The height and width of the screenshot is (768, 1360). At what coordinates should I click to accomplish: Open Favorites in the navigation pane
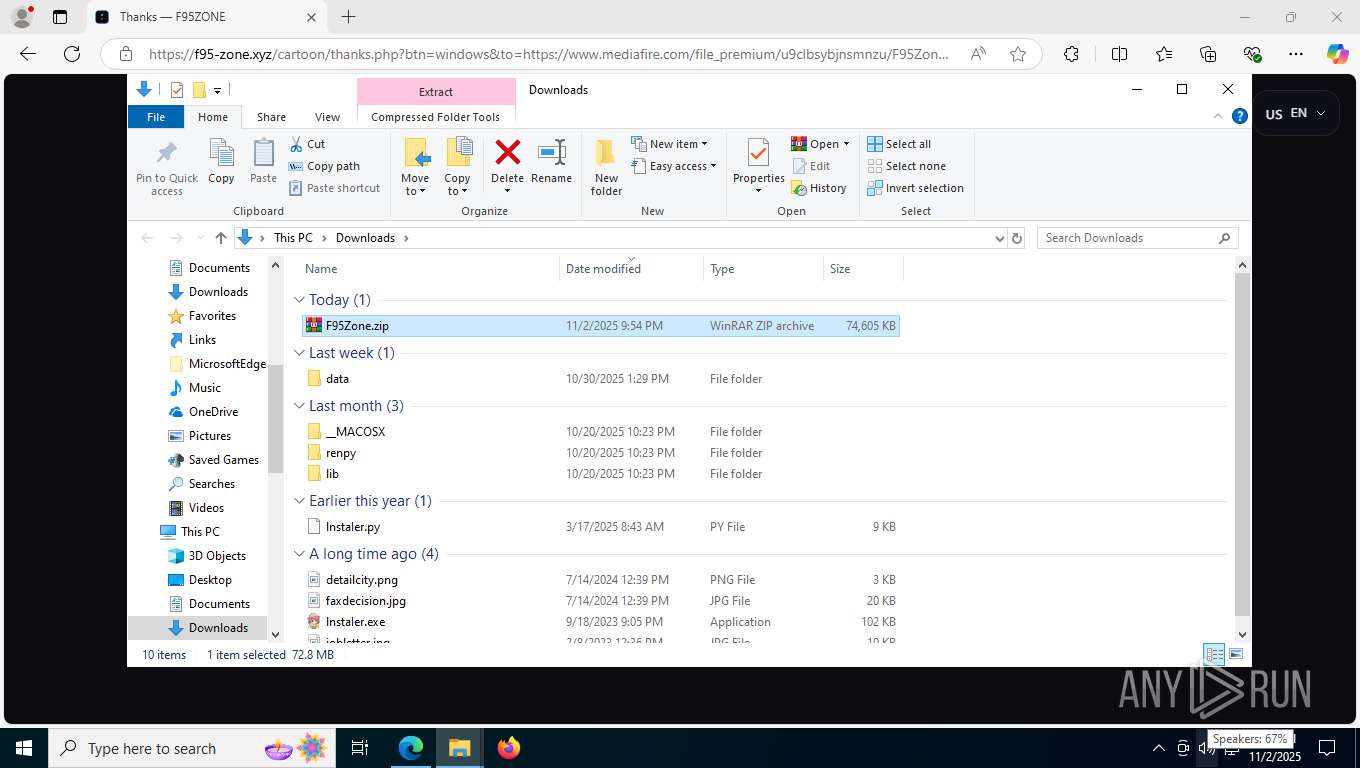[x=212, y=316]
